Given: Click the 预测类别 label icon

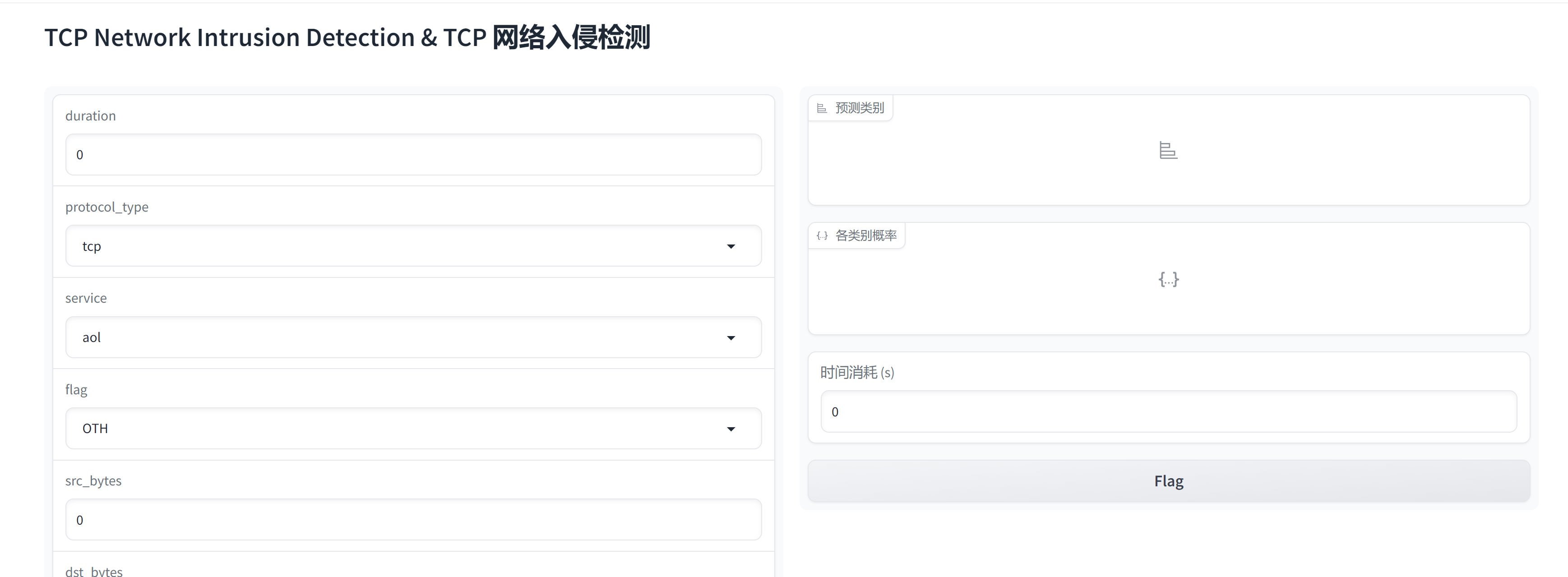Looking at the screenshot, I should [x=822, y=108].
